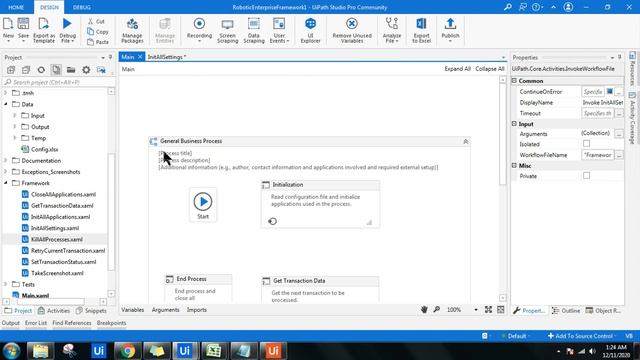Run Debug File
Screen dimensions: 640x360
(67, 30)
